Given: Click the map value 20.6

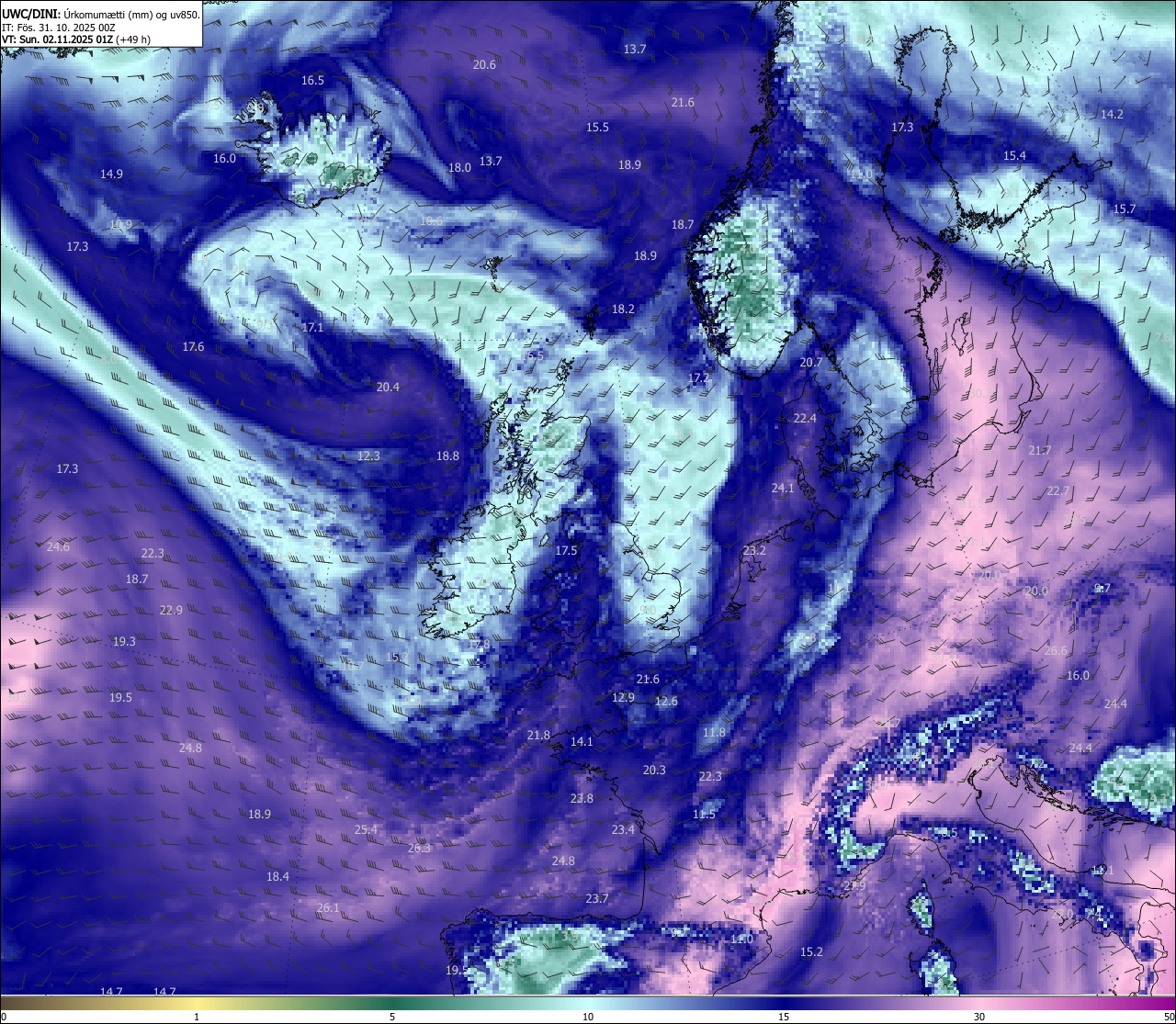Looking at the screenshot, I should click(484, 64).
